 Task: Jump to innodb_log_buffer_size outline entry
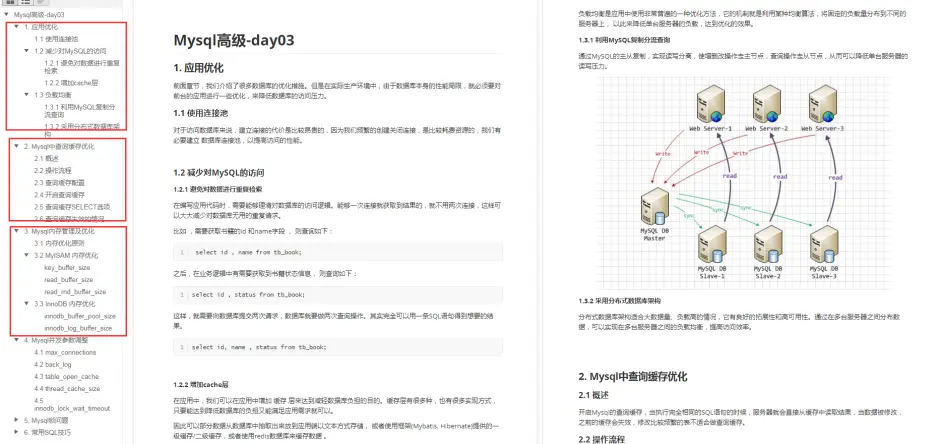click(x=78, y=329)
